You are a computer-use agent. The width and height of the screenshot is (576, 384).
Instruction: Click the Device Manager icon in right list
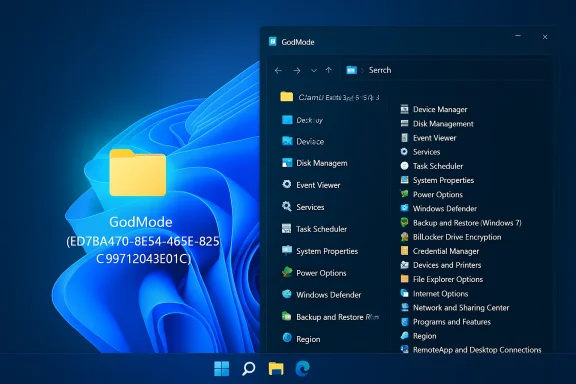(x=404, y=109)
